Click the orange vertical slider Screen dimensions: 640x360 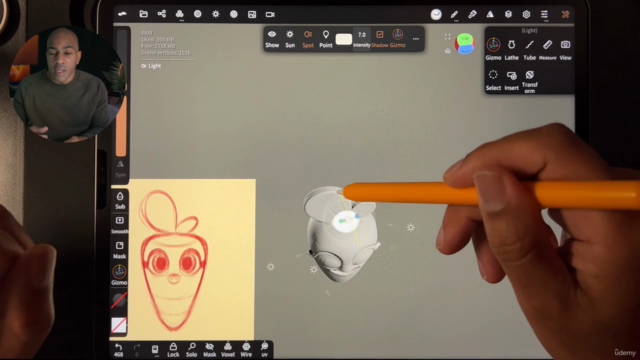121,126
